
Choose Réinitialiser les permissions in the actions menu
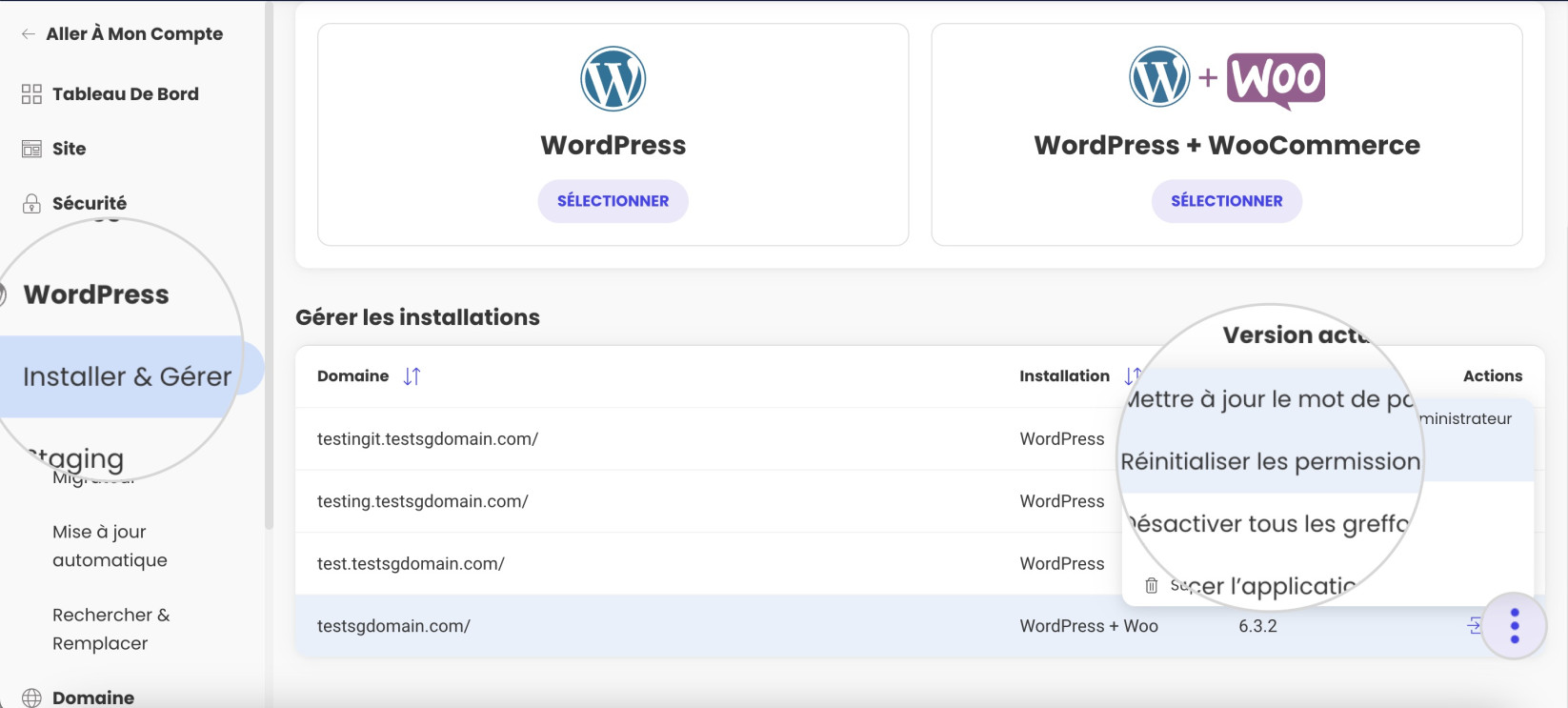[x=1271, y=461]
